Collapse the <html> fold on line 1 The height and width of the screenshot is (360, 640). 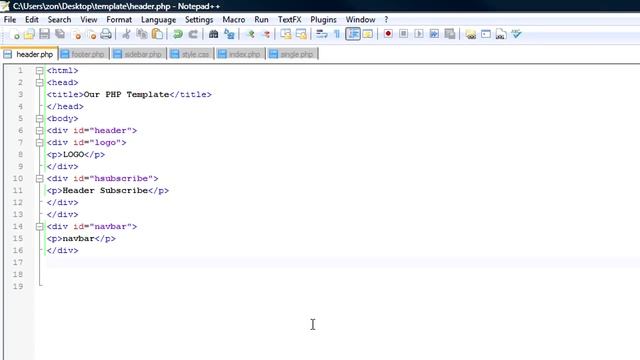[x=40, y=71]
